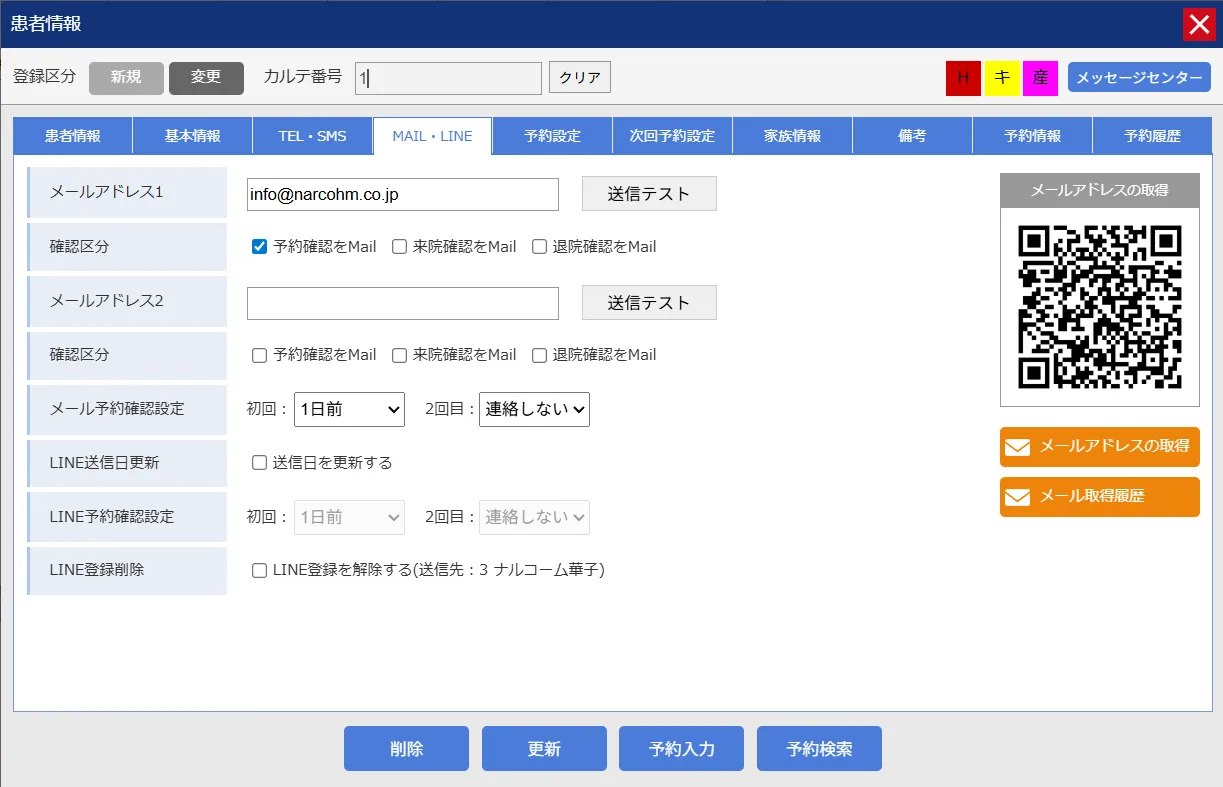
Task: Tick the LINE登録を解除する checkbox
Action: point(260,571)
